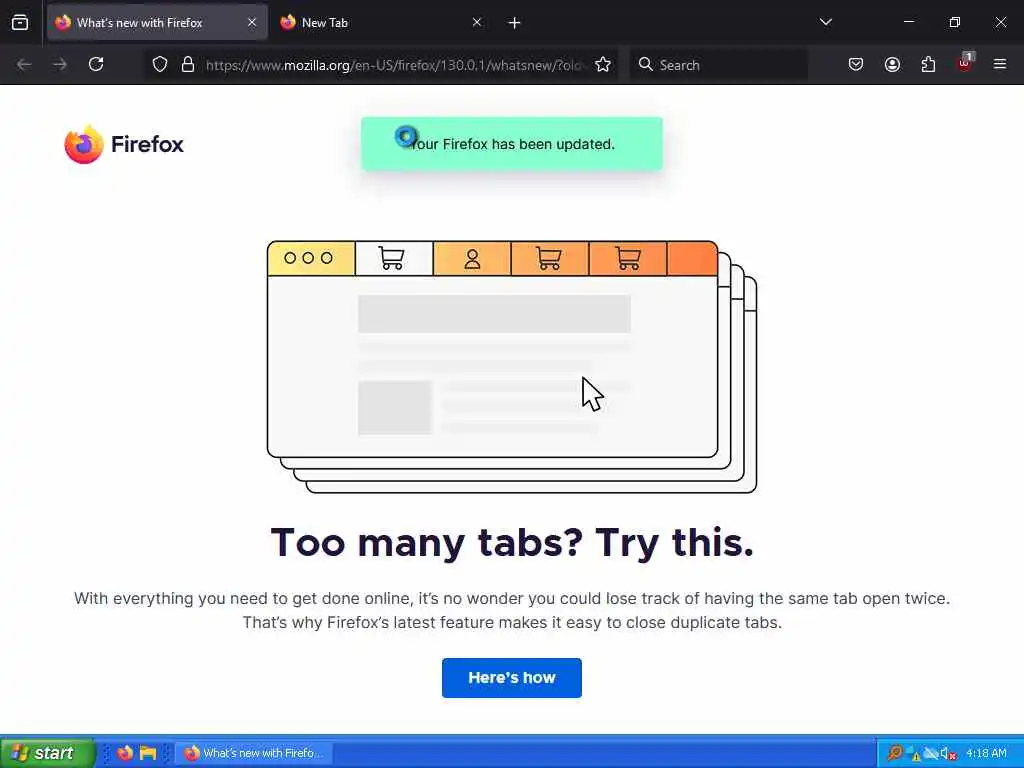Save the page to Pocket
The image size is (1024, 768).
pos(856,64)
